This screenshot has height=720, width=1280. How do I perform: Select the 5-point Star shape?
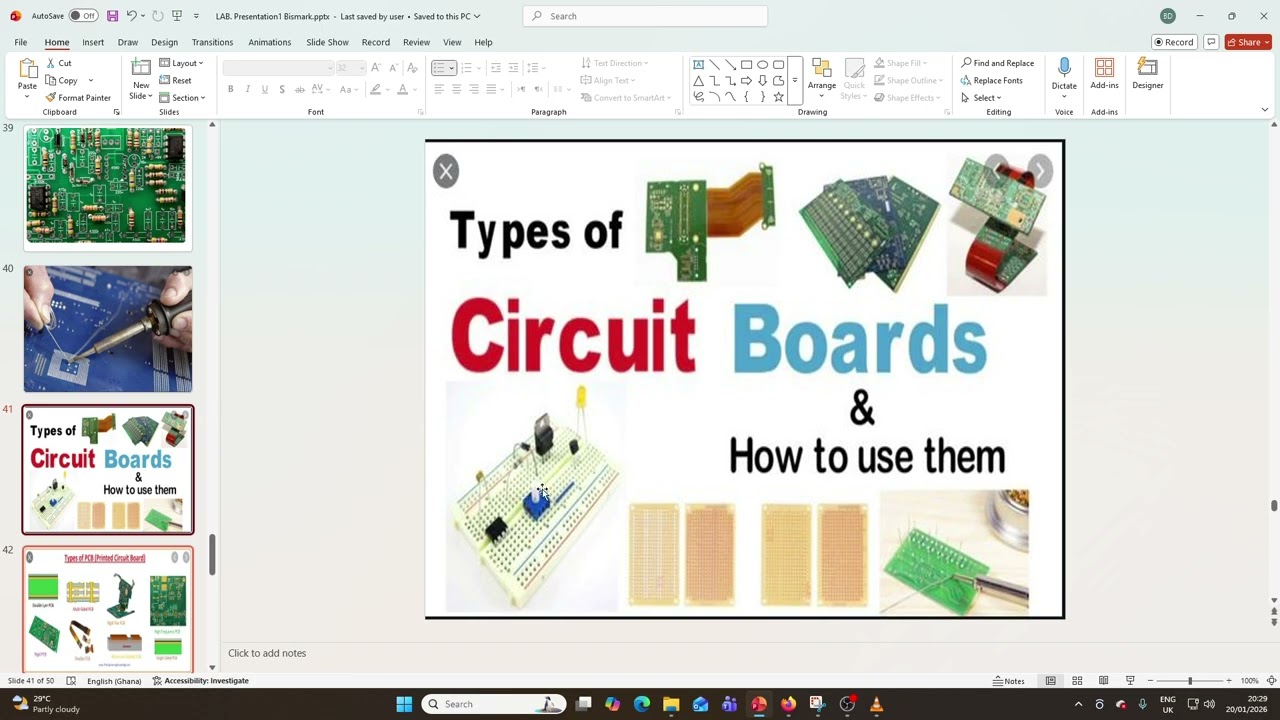(778, 97)
